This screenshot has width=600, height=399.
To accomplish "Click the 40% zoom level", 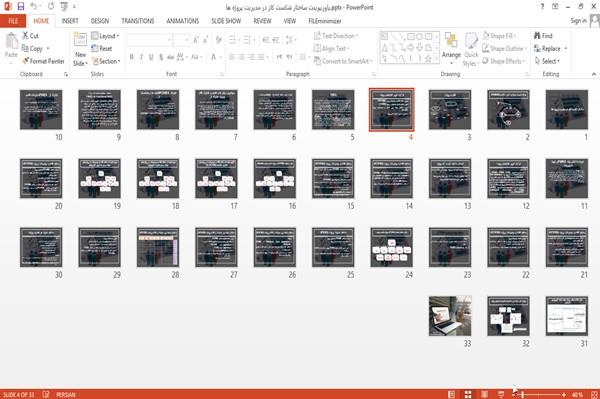I will pos(577,394).
